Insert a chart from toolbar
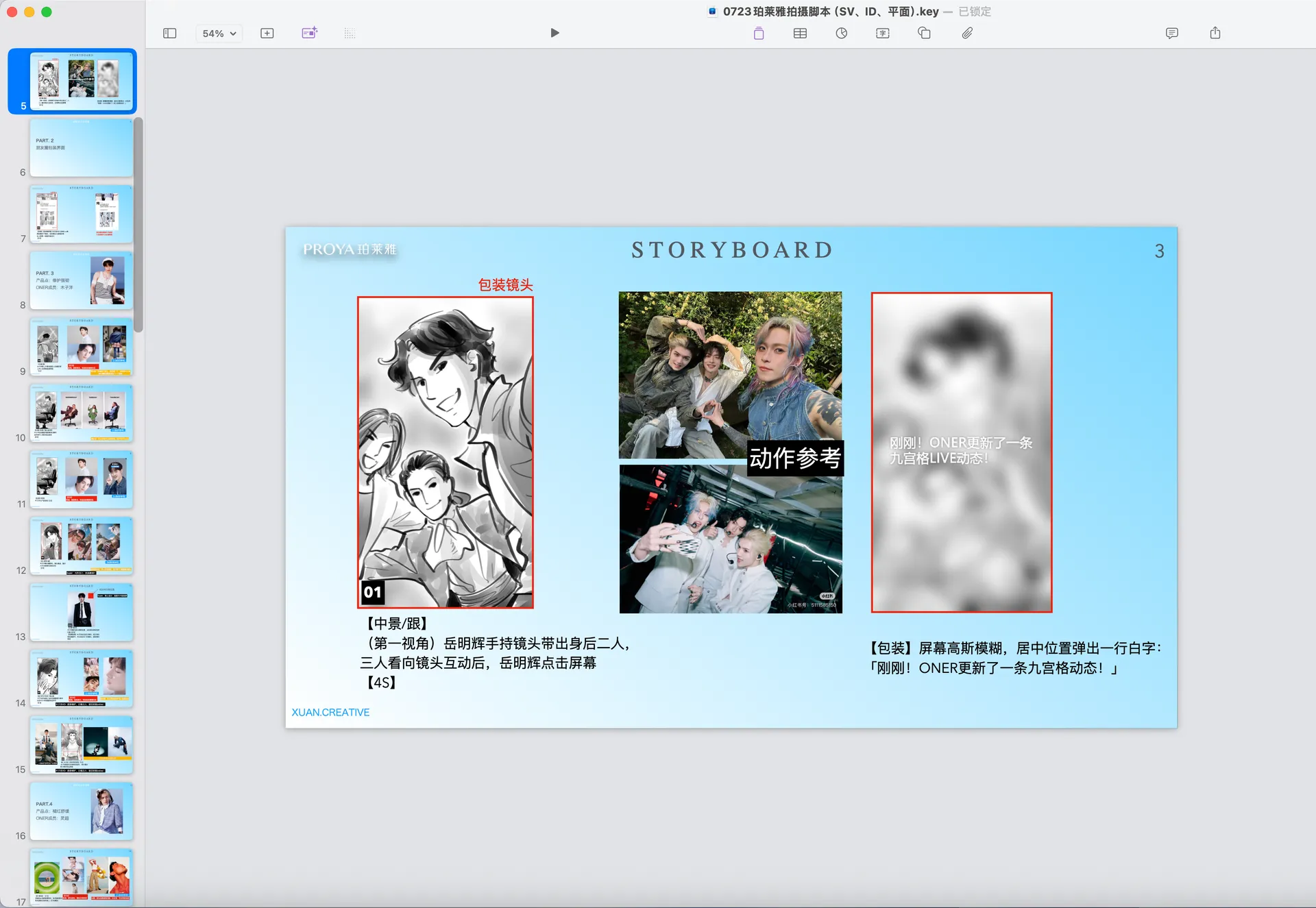The image size is (1316, 908). point(842,33)
